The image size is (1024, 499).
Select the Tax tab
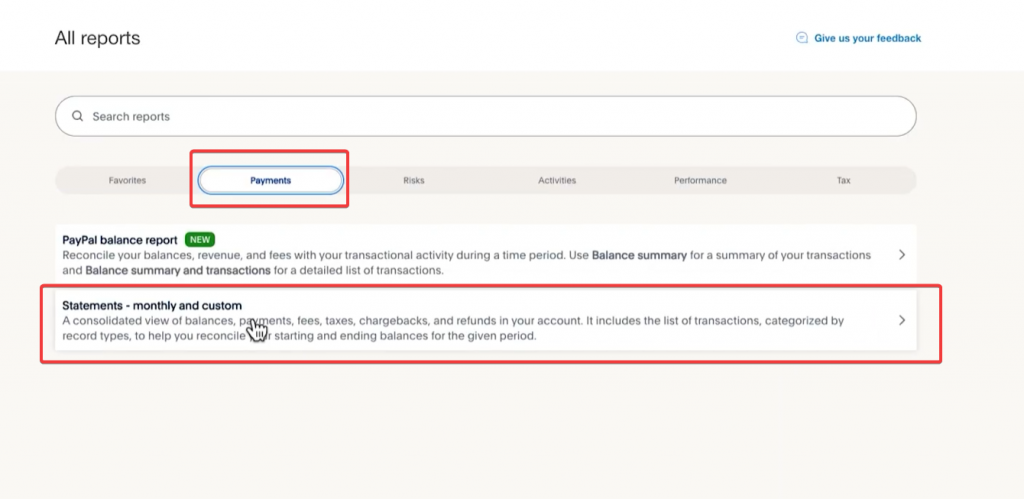pos(843,180)
